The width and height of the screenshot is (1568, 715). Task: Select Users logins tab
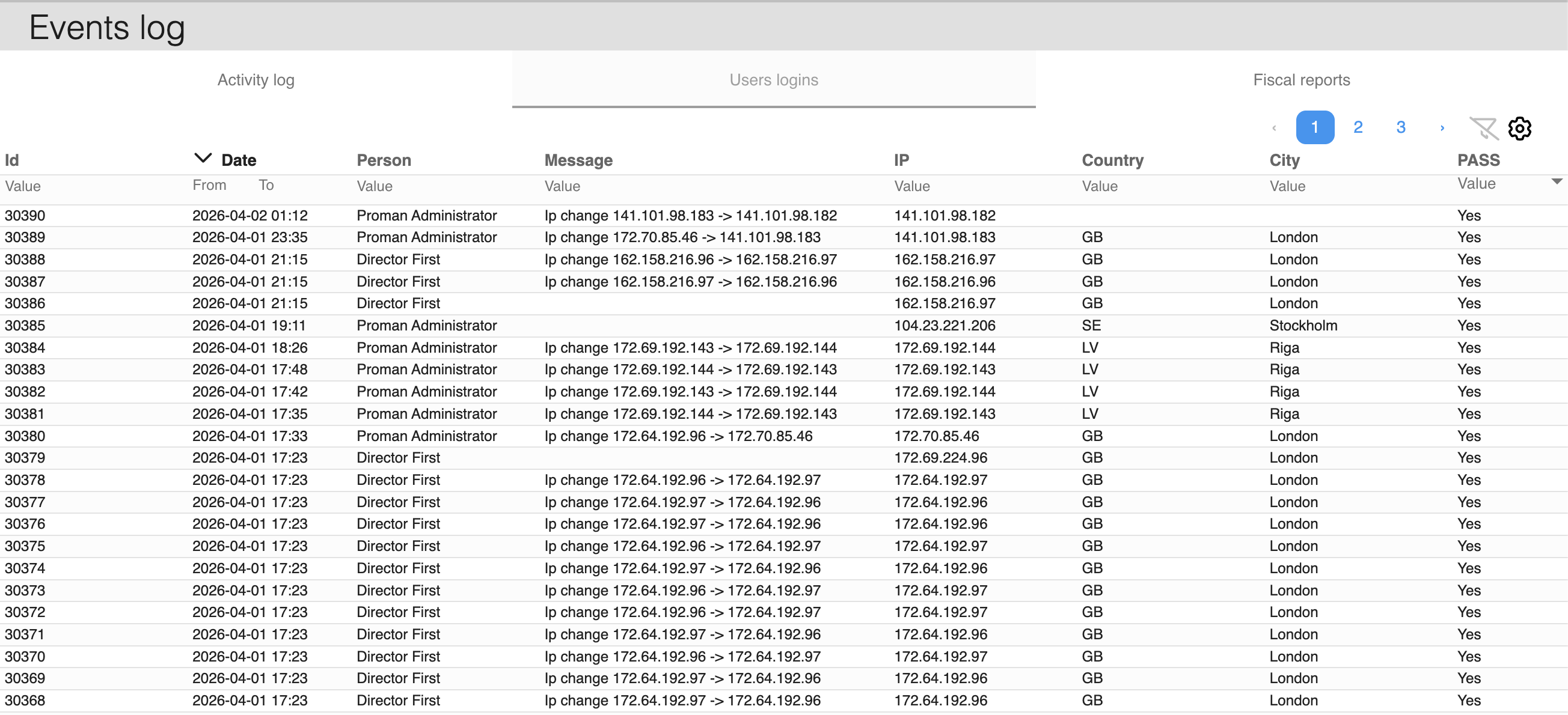773,80
